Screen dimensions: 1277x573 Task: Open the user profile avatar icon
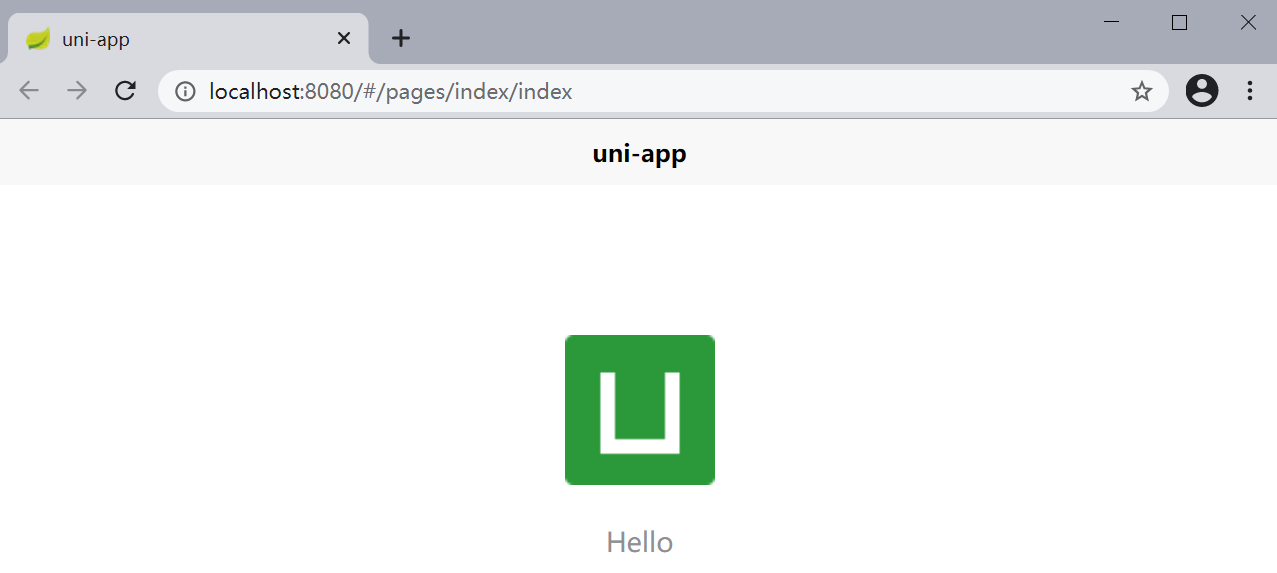(1202, 91)
